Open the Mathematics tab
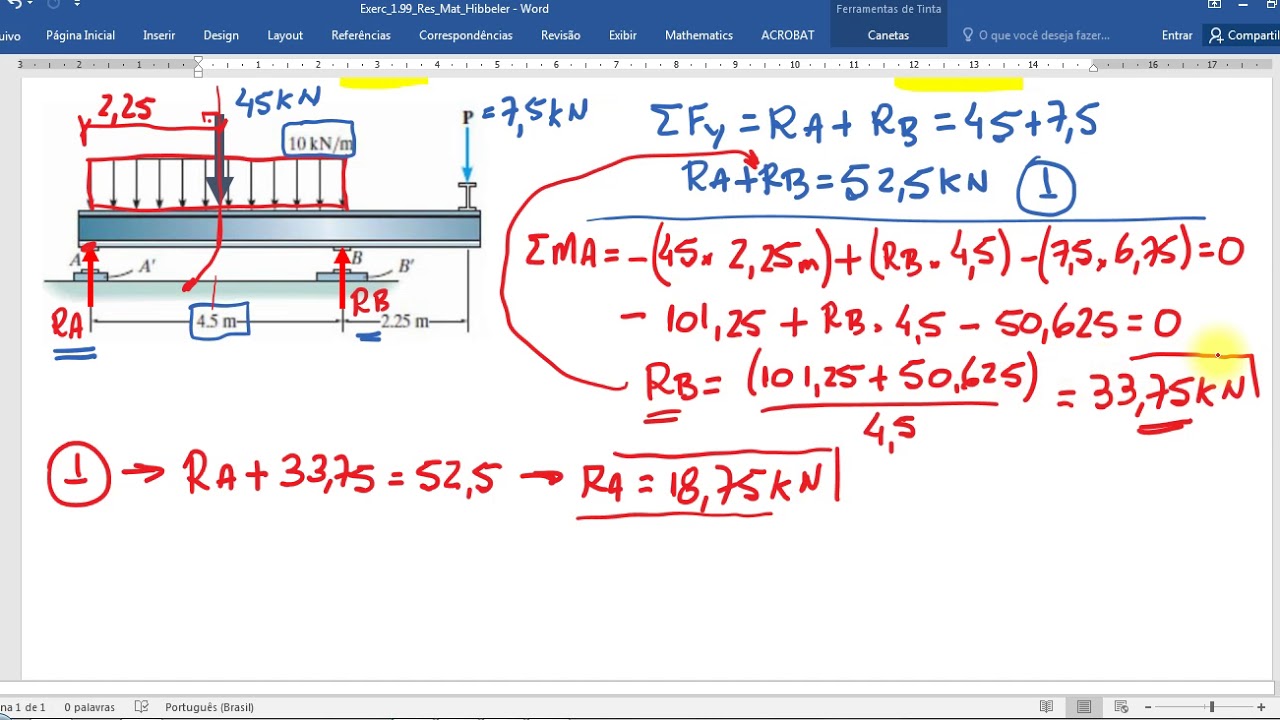 pyautogui.click(x=699, y=35)
